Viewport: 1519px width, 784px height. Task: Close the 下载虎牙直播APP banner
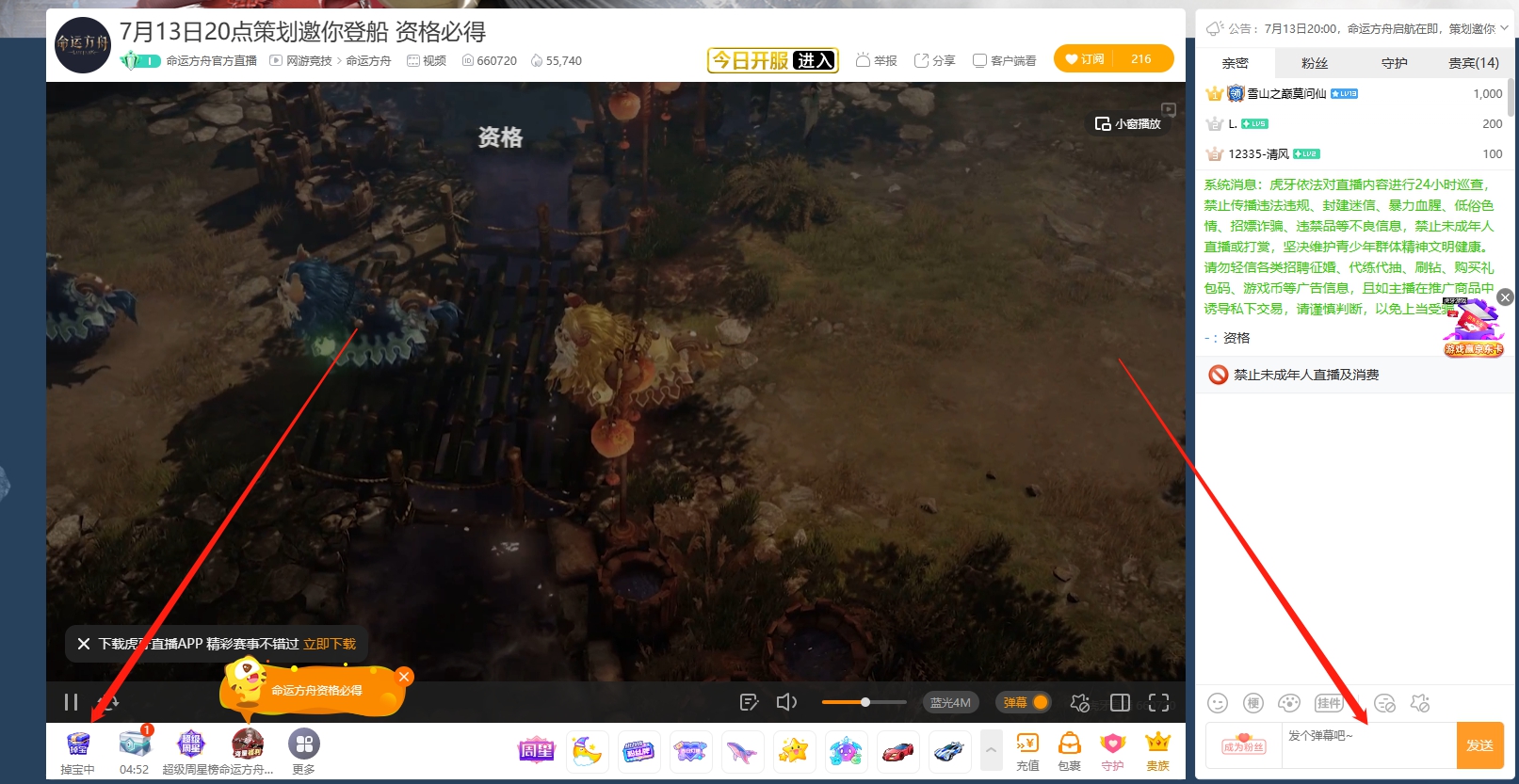84,644
